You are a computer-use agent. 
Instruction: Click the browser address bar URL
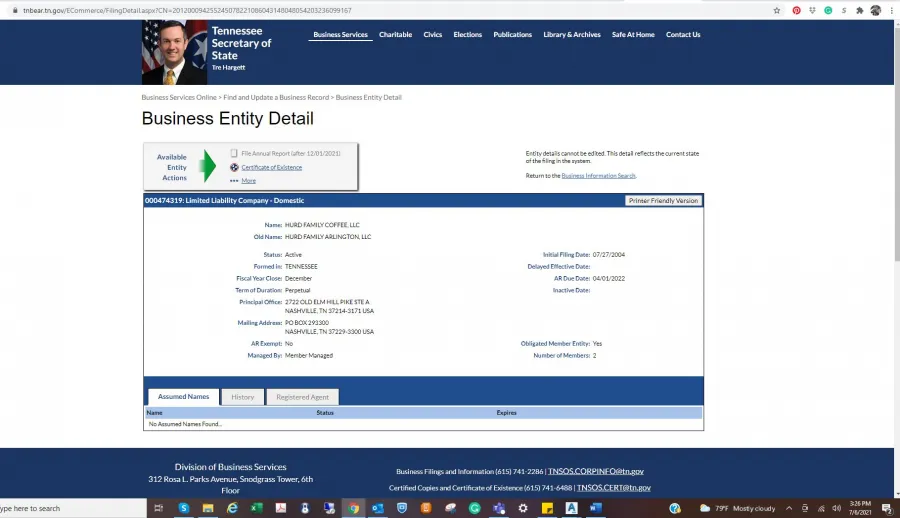[x=187, y=10]
